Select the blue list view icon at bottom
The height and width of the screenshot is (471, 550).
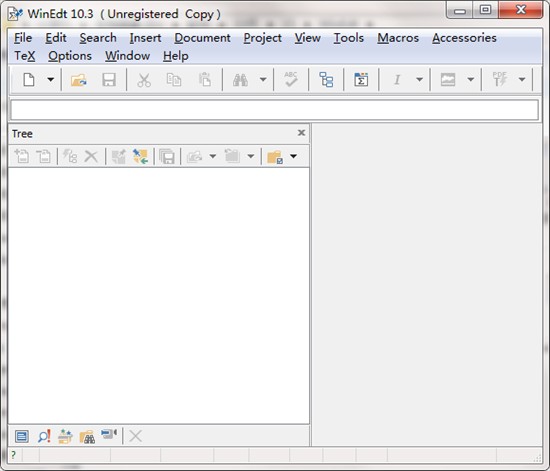click(22, 437)
